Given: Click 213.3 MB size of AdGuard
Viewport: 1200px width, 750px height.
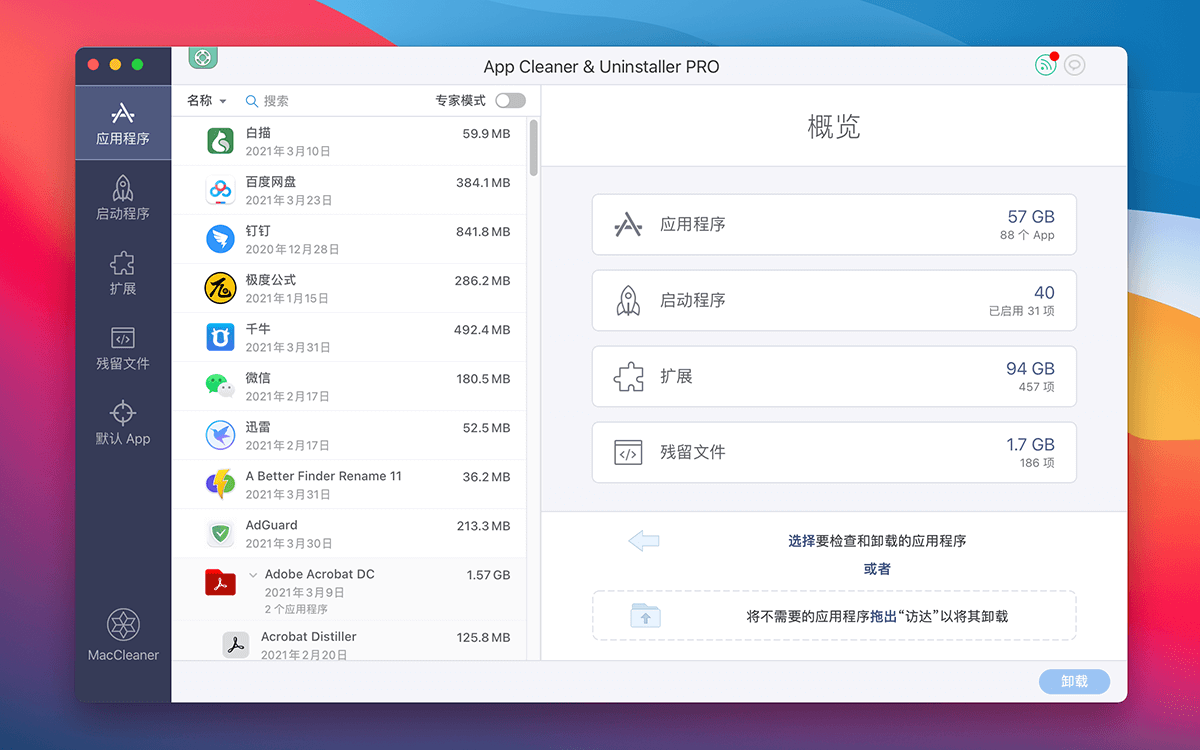Looking at the screenshot, I should pos(483,525).
